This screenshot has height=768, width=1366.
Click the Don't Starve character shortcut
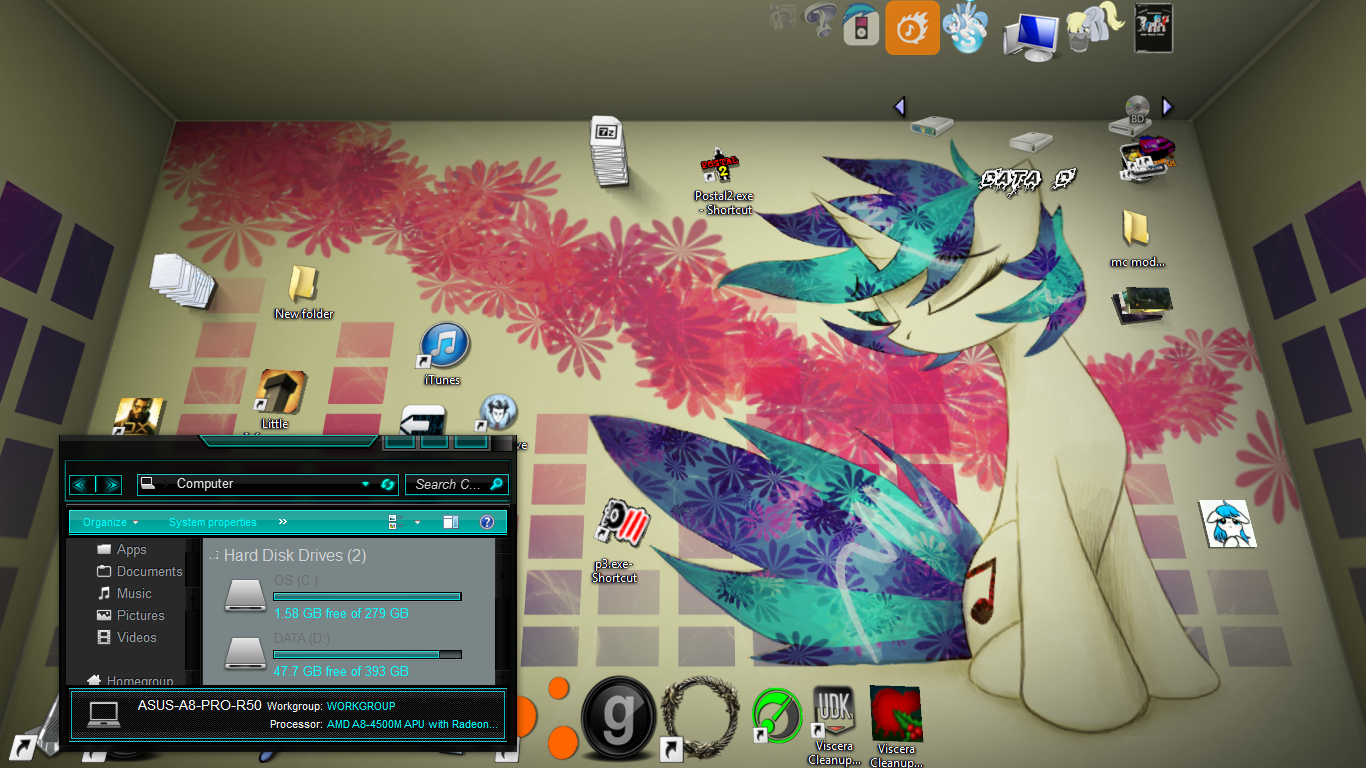(497, 414)
